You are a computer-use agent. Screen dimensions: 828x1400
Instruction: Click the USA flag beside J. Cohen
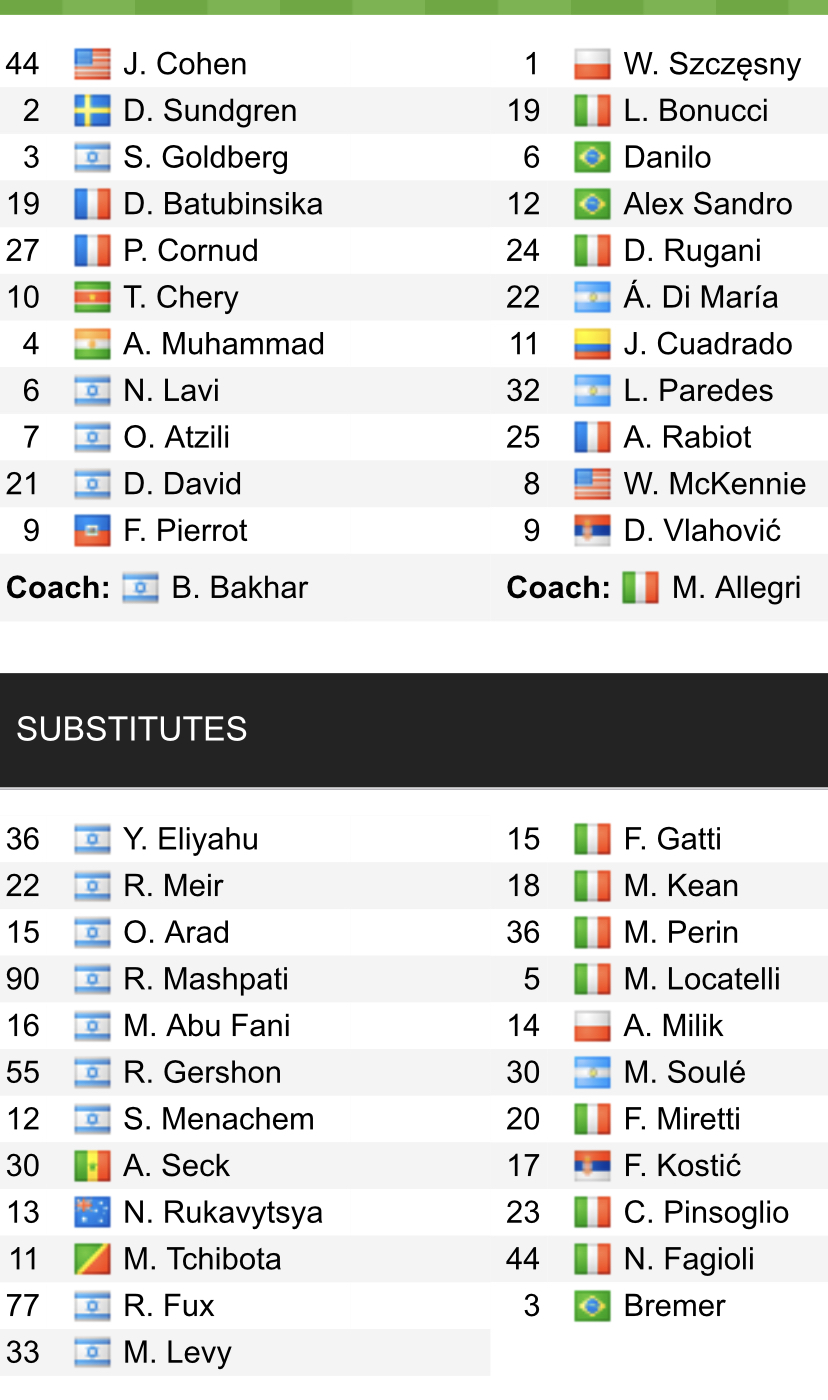92,64
